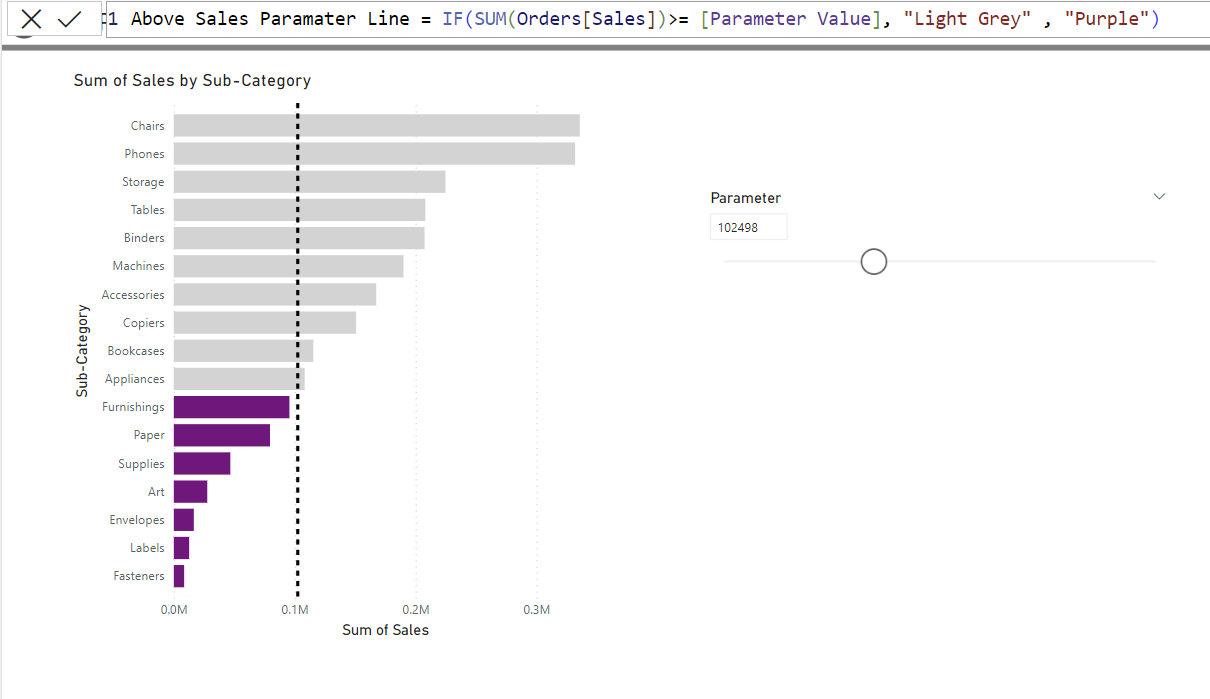1210x699 pixels.
Task: Select the purple Paper bar
Action: pyautogui.click(x=221, y=435)
